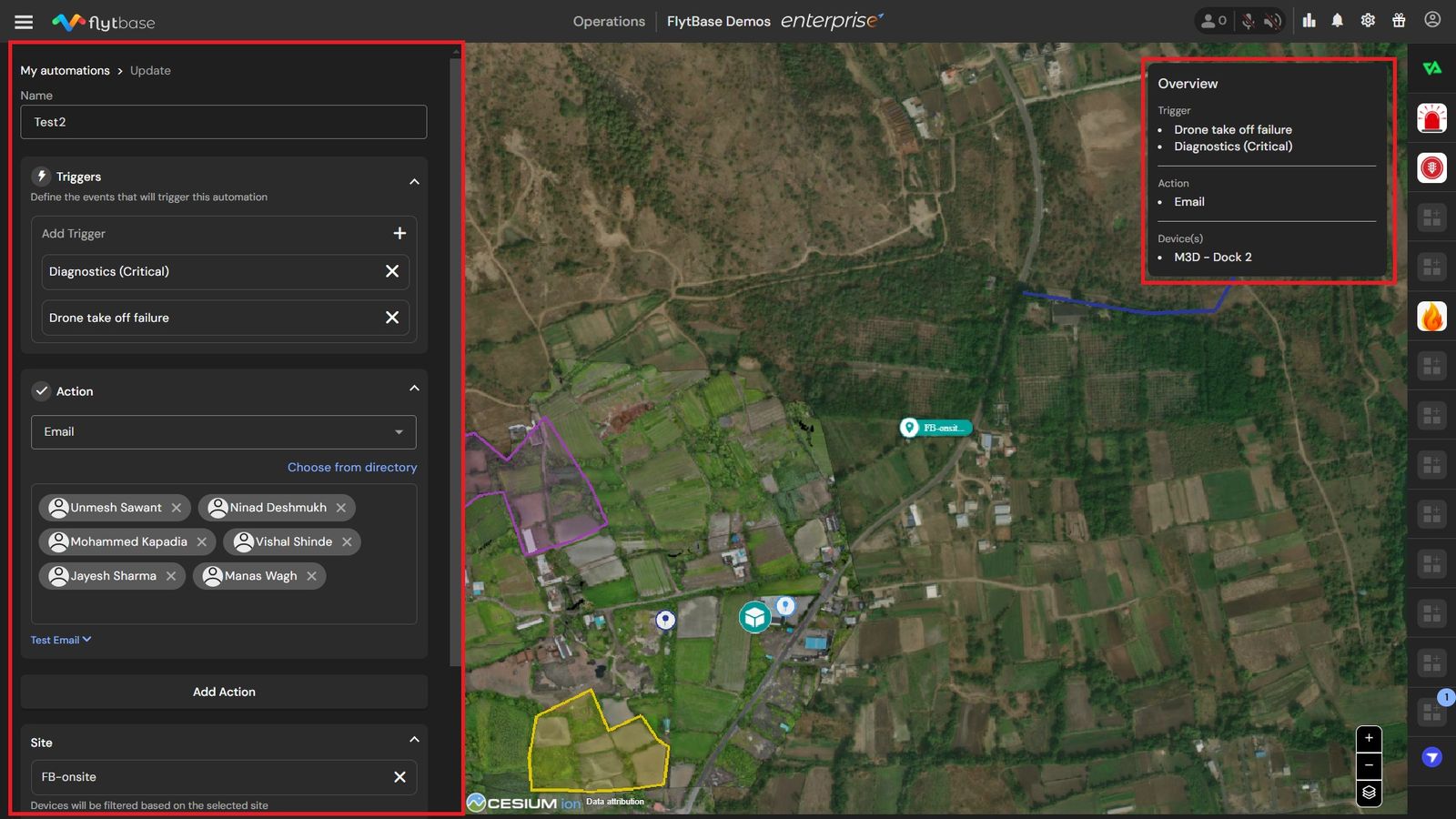Click Choose from directory link
The width and height of the screenshot is (1456, 819).
[352, 467]
